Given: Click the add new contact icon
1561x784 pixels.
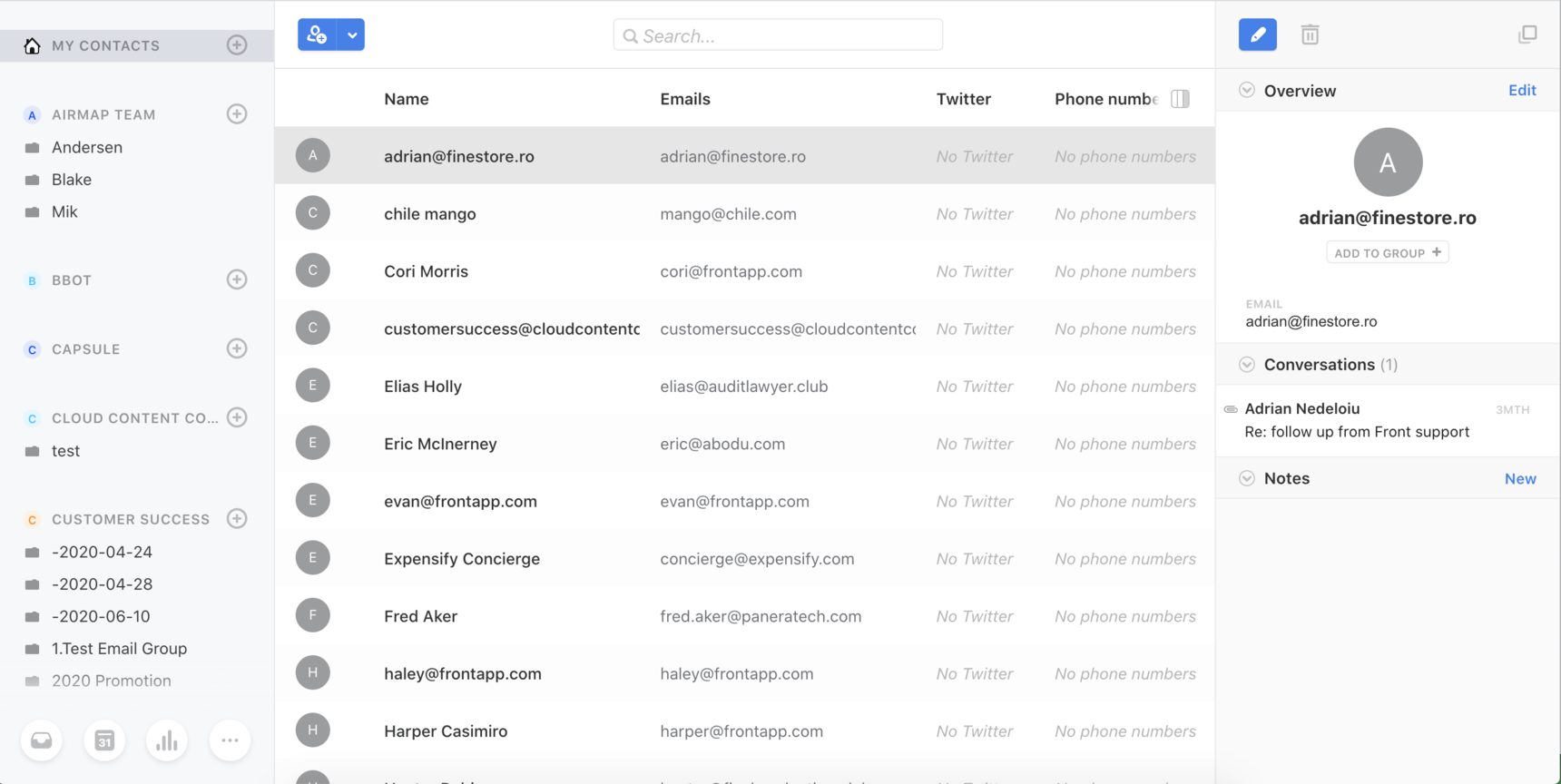Looking at the screenshot, I should coord(317,35).
